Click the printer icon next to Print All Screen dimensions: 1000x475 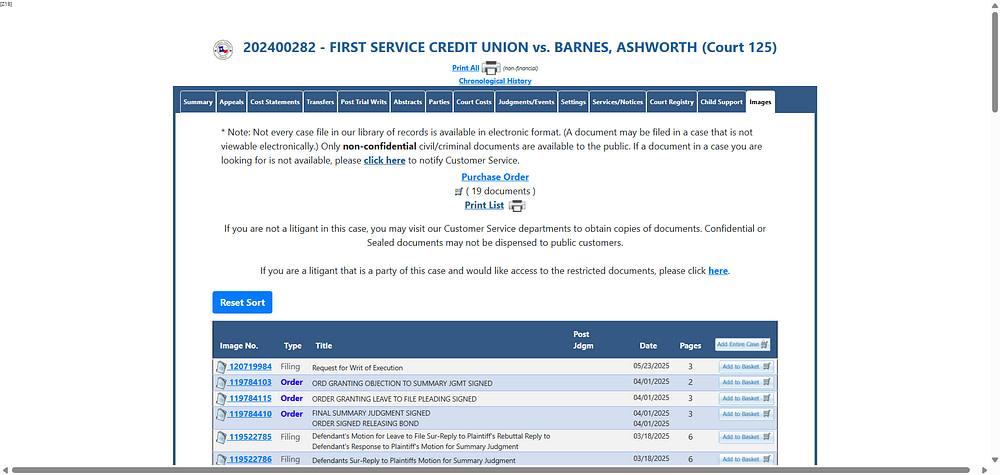[490, 68]
